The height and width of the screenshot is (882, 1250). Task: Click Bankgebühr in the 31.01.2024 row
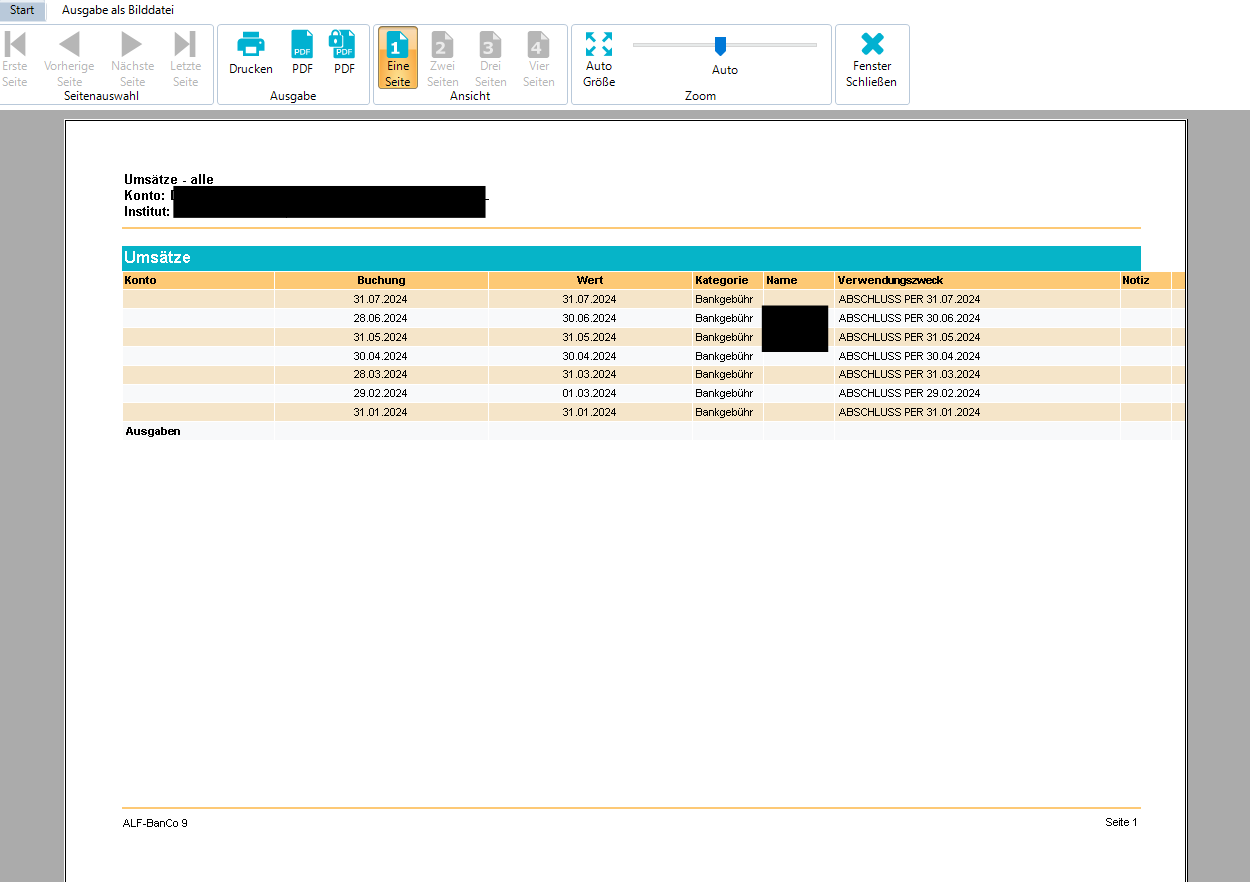pos(724,412)
